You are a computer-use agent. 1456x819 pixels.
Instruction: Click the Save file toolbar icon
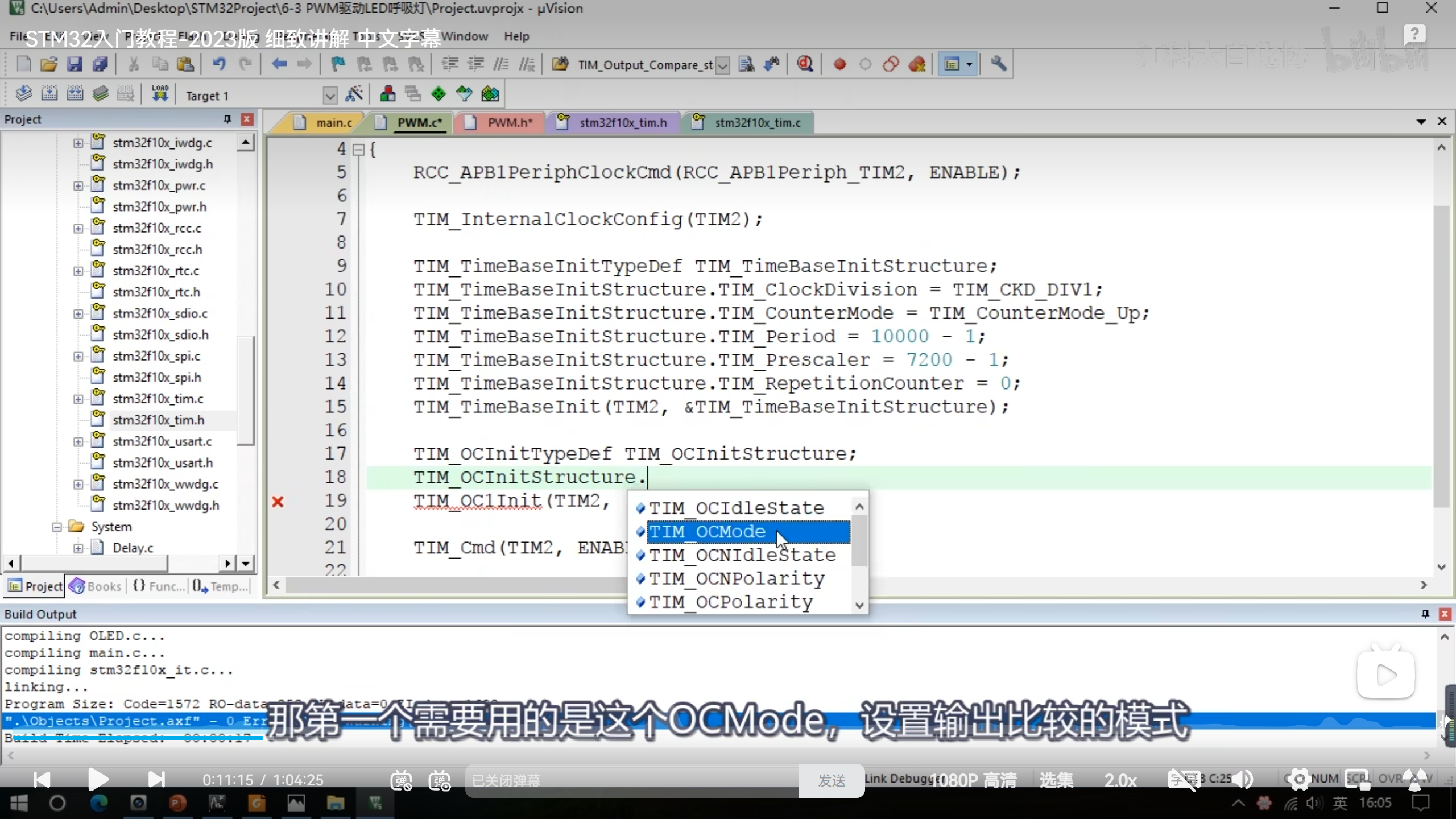pyautogui.click(x=75, y=64)
